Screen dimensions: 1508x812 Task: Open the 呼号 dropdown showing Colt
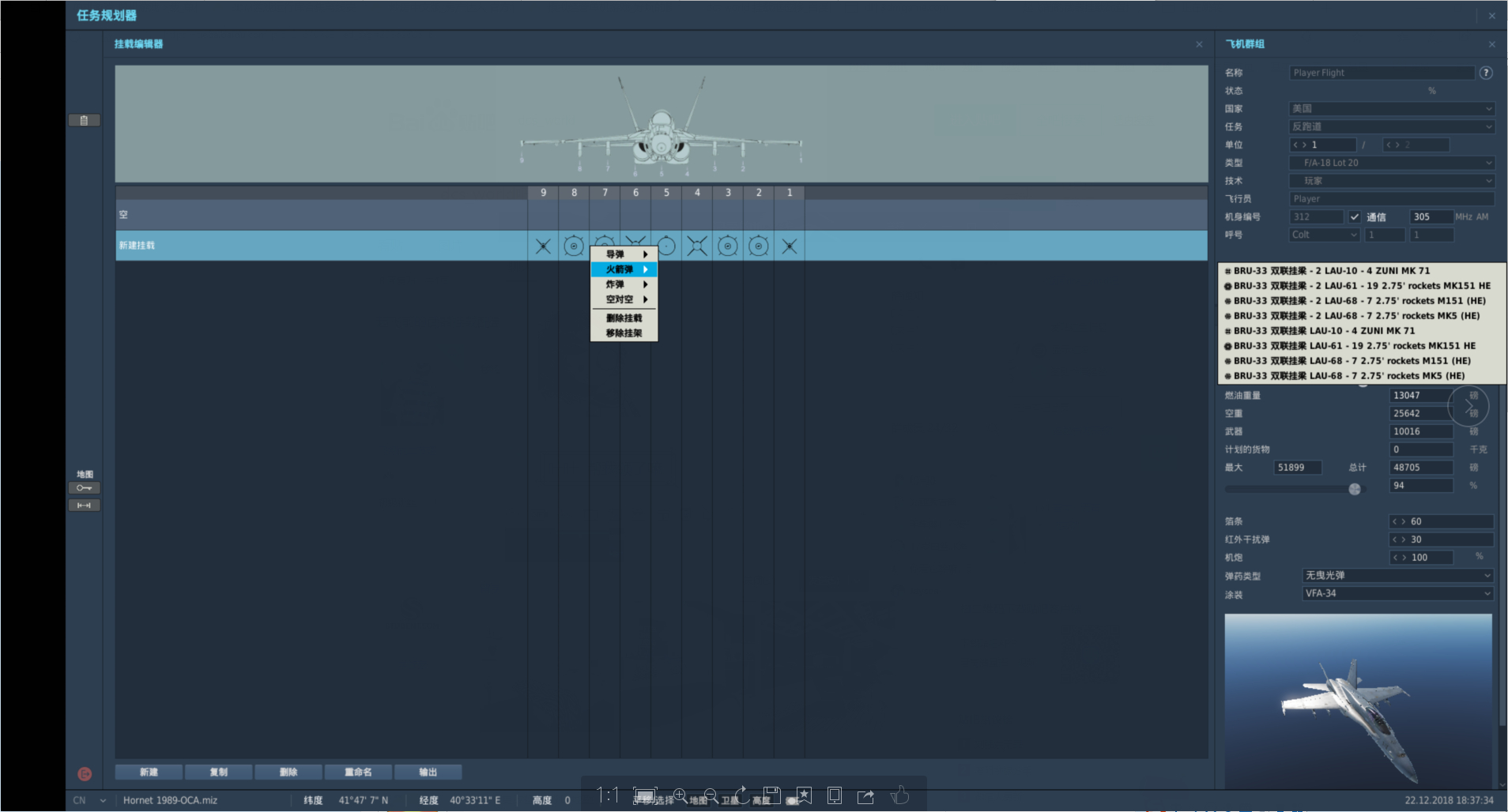1325,235
